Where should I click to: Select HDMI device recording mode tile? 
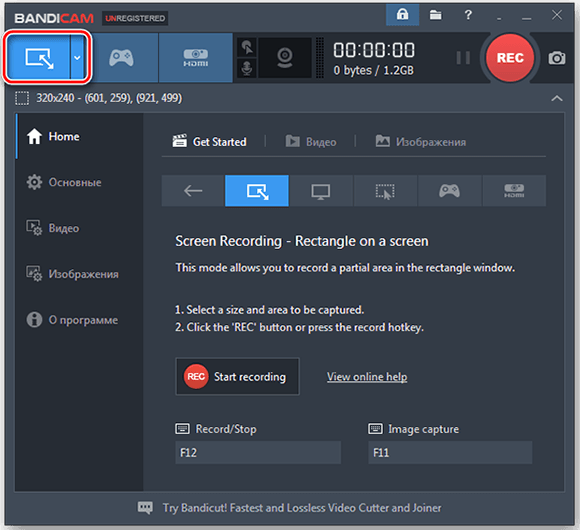coord(514,191)
